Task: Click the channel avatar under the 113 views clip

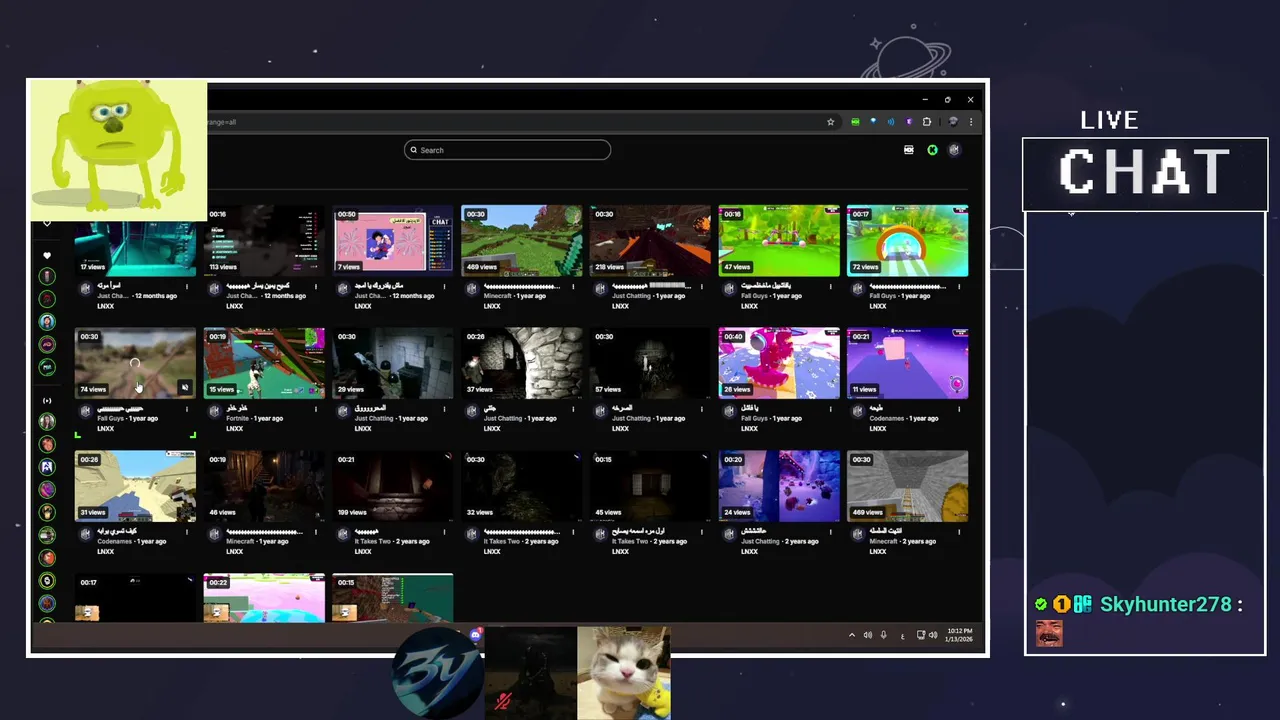Action: 214,288
